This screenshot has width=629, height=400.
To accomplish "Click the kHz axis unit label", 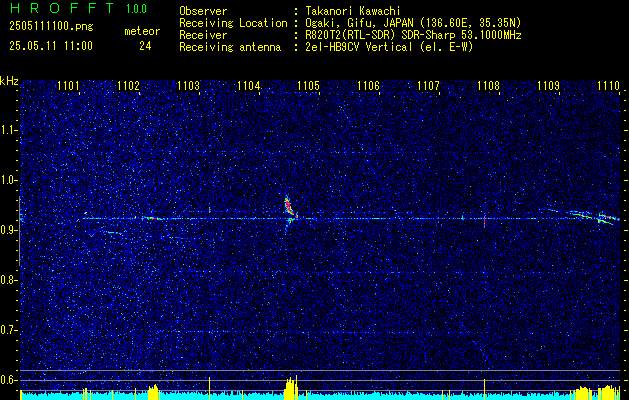I will point(9,81).
